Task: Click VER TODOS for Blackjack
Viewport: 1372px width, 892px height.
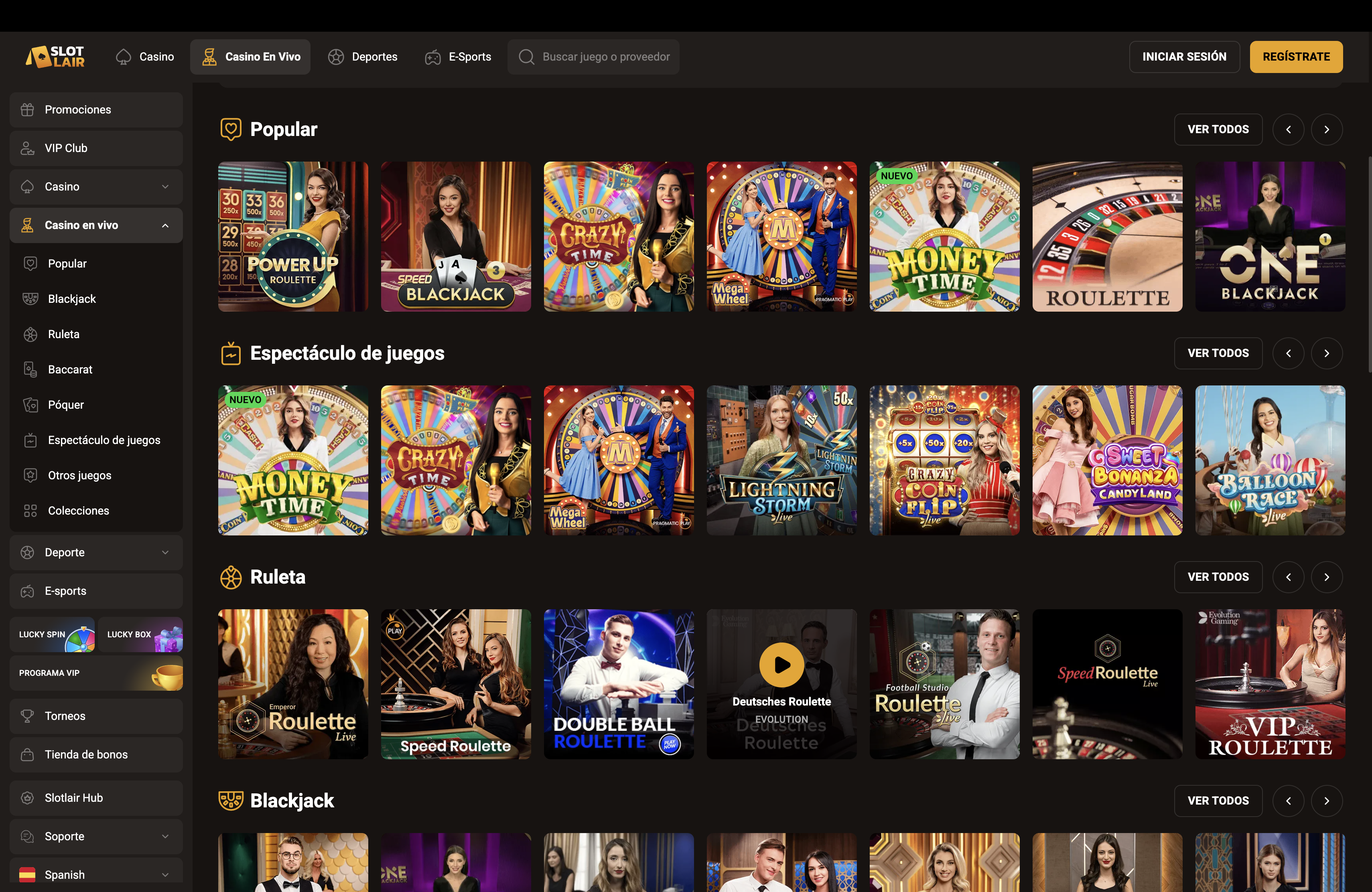Action: (x=1218, y=801)
